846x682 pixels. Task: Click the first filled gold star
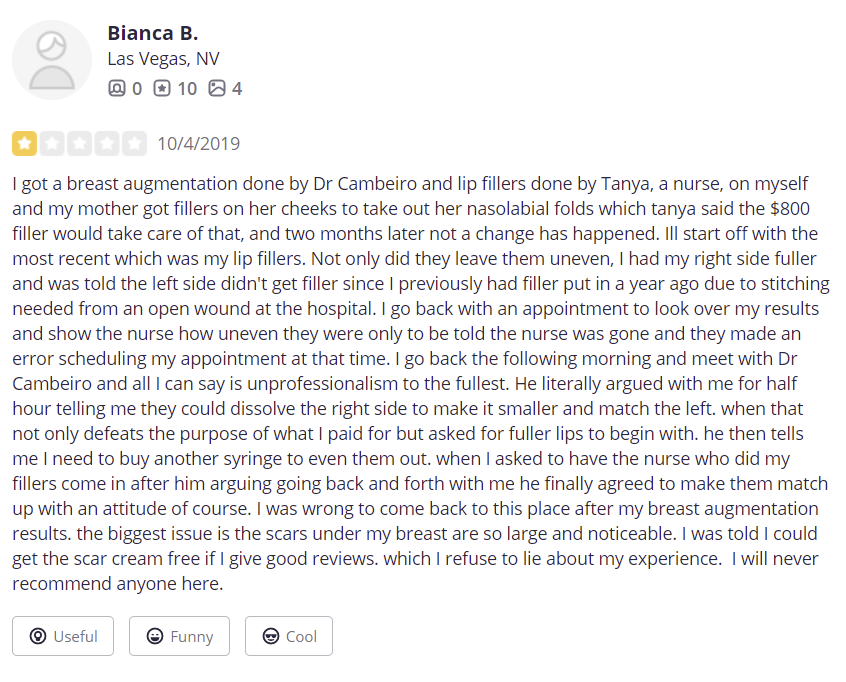(24, 144)
